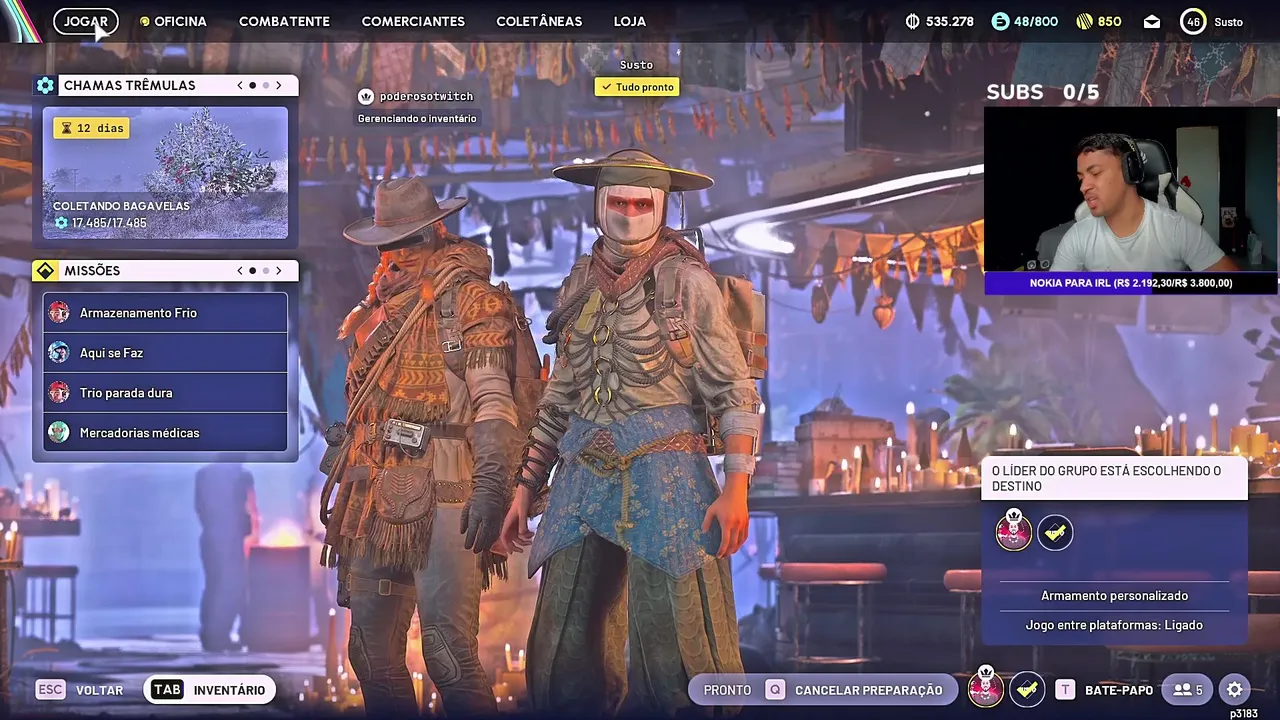Click the Trio parada dura mission giver icon
Viewport: 1280px width, 720px height.
[x=59, y=393]
